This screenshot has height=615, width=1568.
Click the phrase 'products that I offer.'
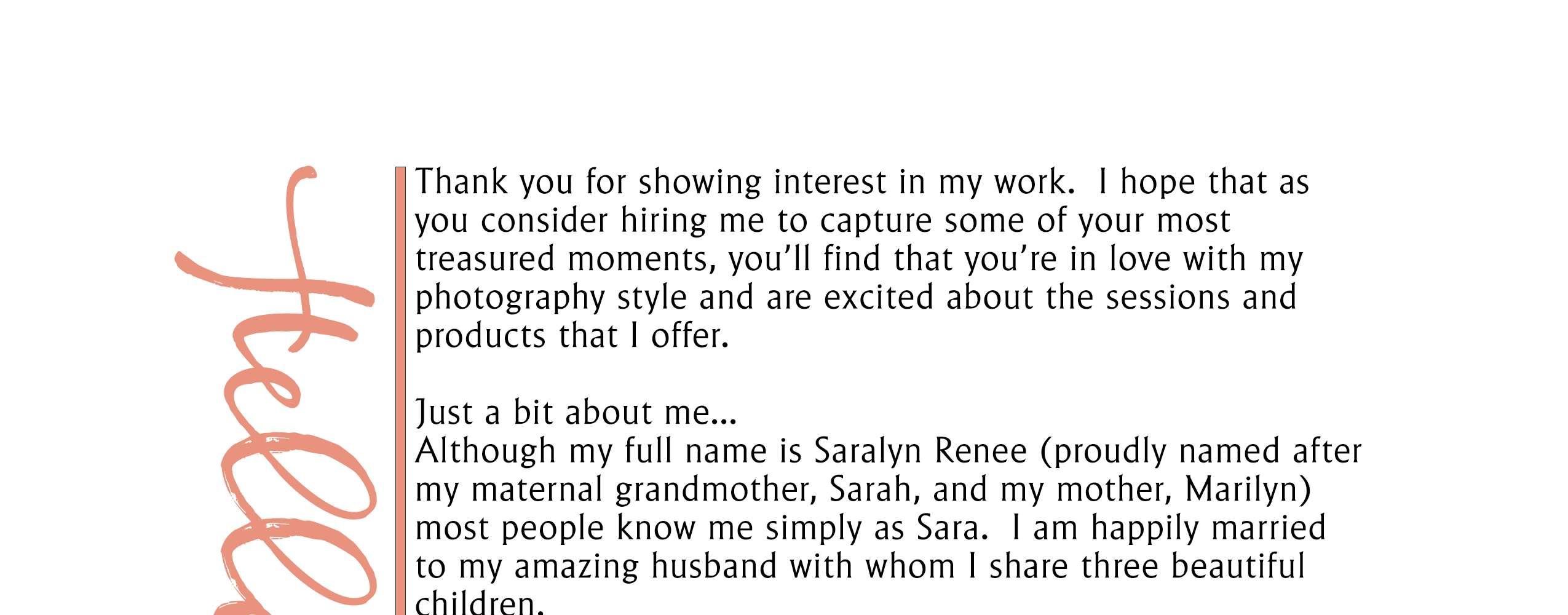572,336
